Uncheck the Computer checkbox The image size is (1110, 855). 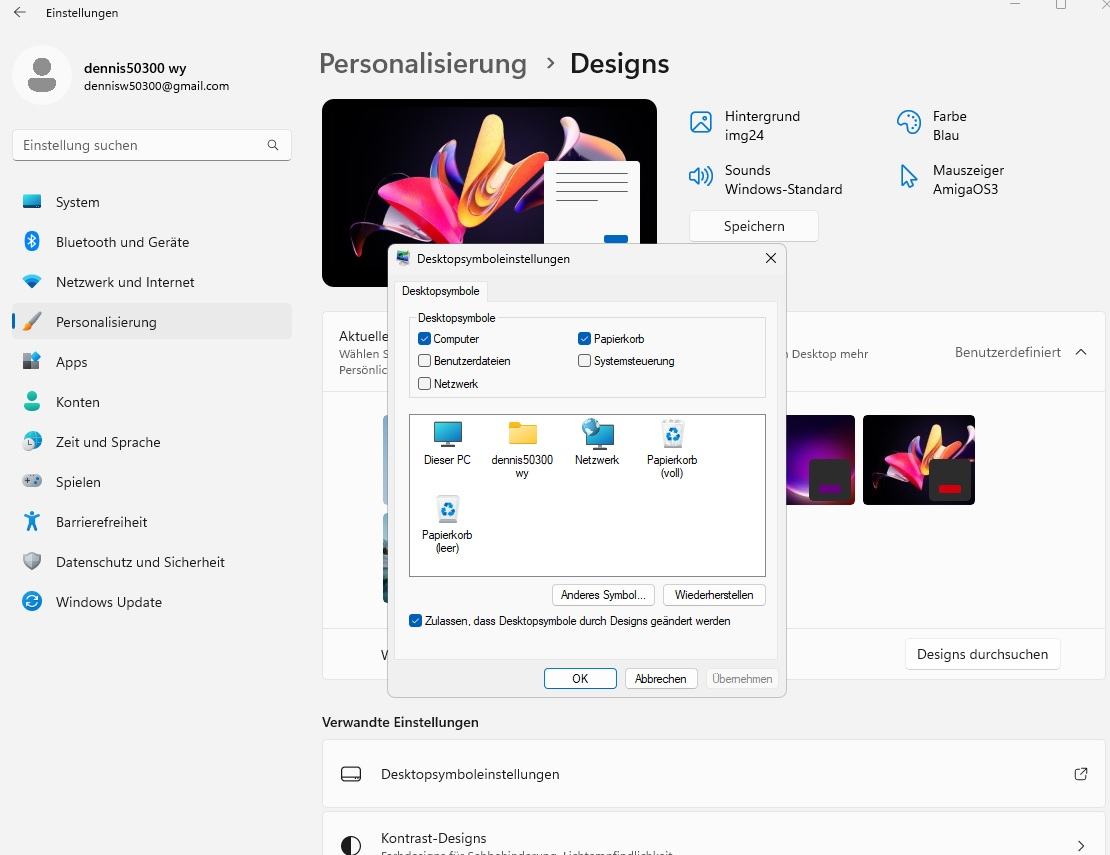click(425, 338)
